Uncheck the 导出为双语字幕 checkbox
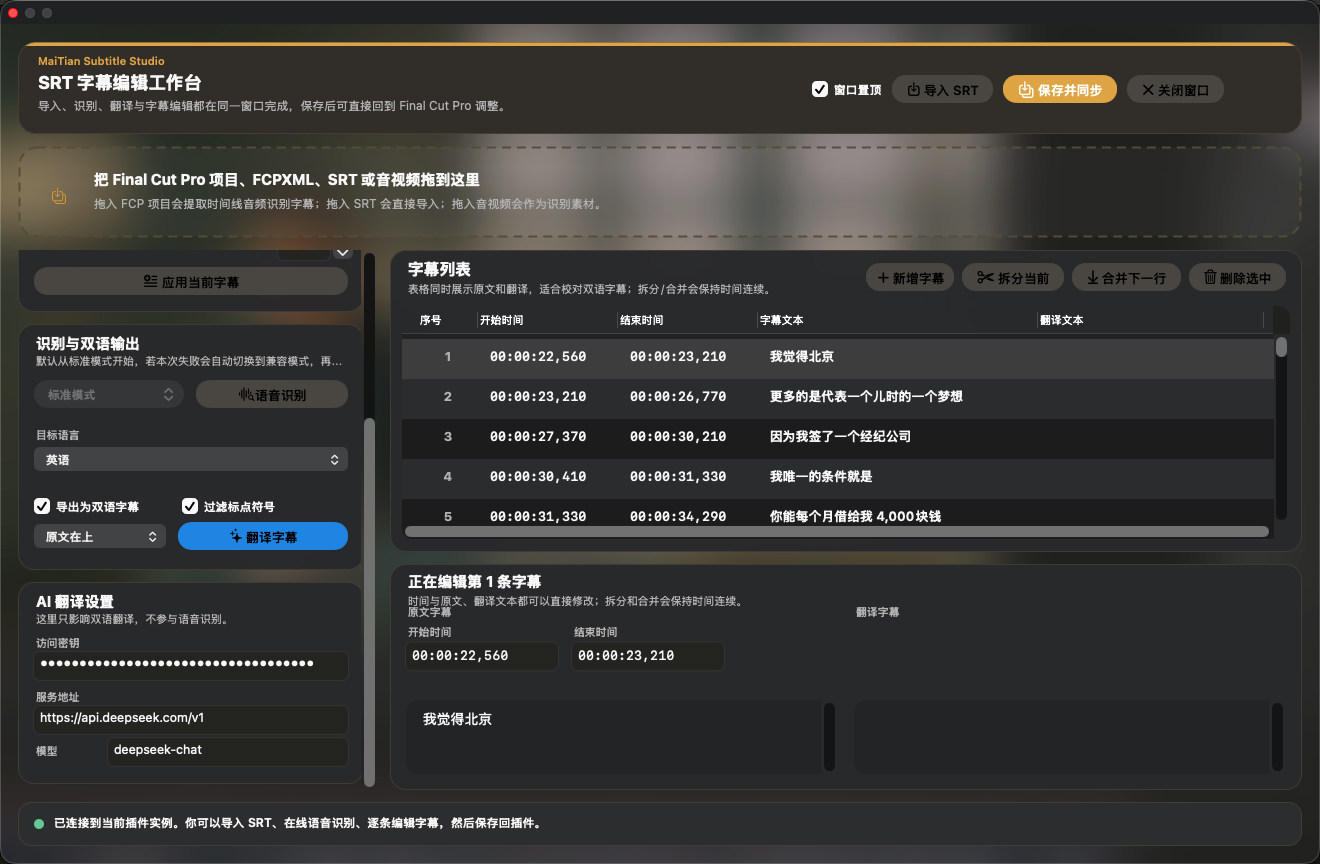Screen dimensions: 1320x864 click(42, 506)
